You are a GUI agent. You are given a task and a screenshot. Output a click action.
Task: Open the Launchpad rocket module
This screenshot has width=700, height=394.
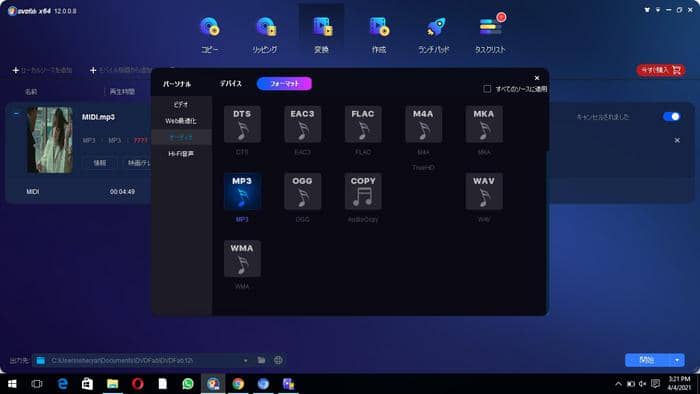(434, 35)
